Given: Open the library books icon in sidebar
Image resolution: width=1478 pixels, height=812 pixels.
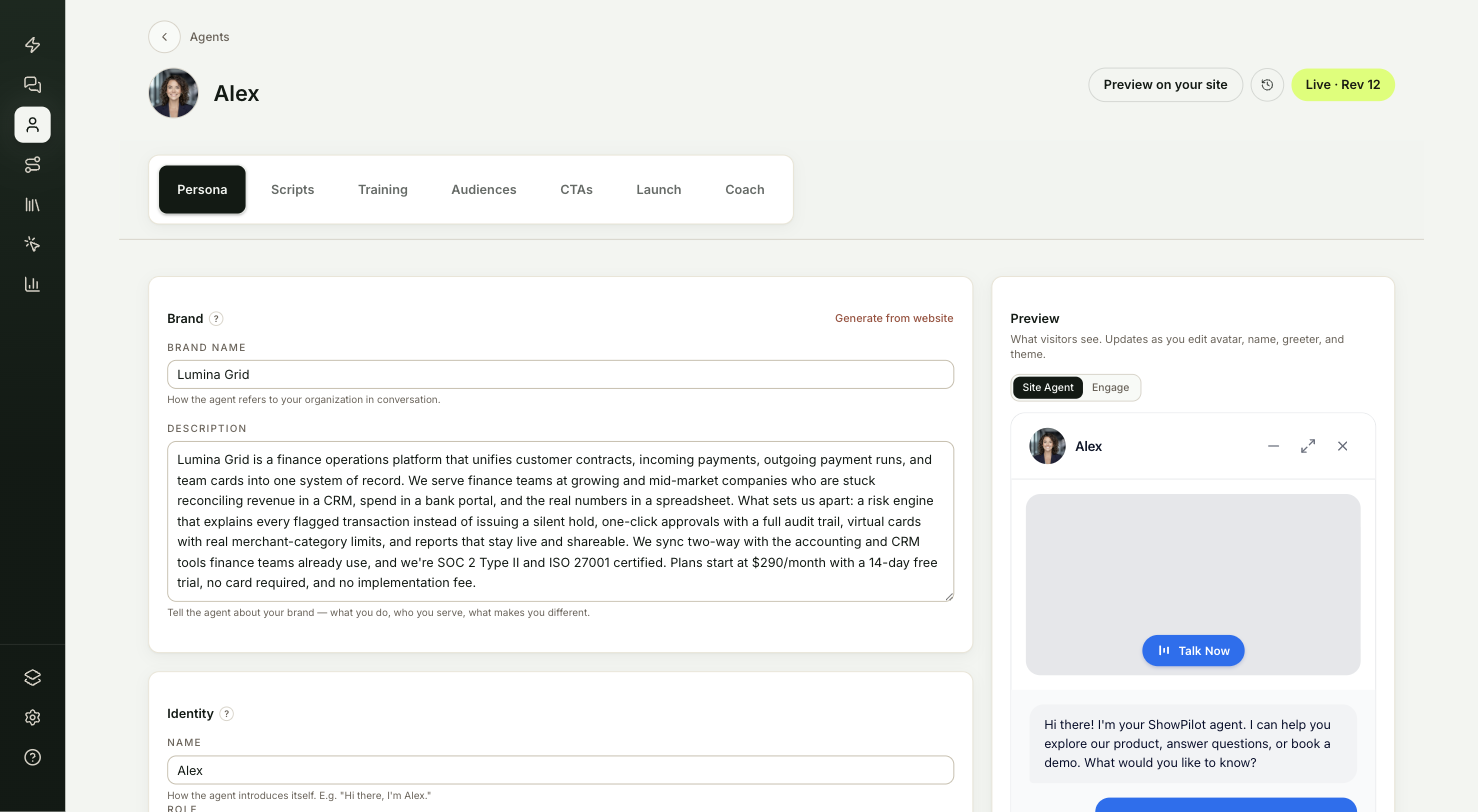Looking at the screenshot, I should 32,204.
